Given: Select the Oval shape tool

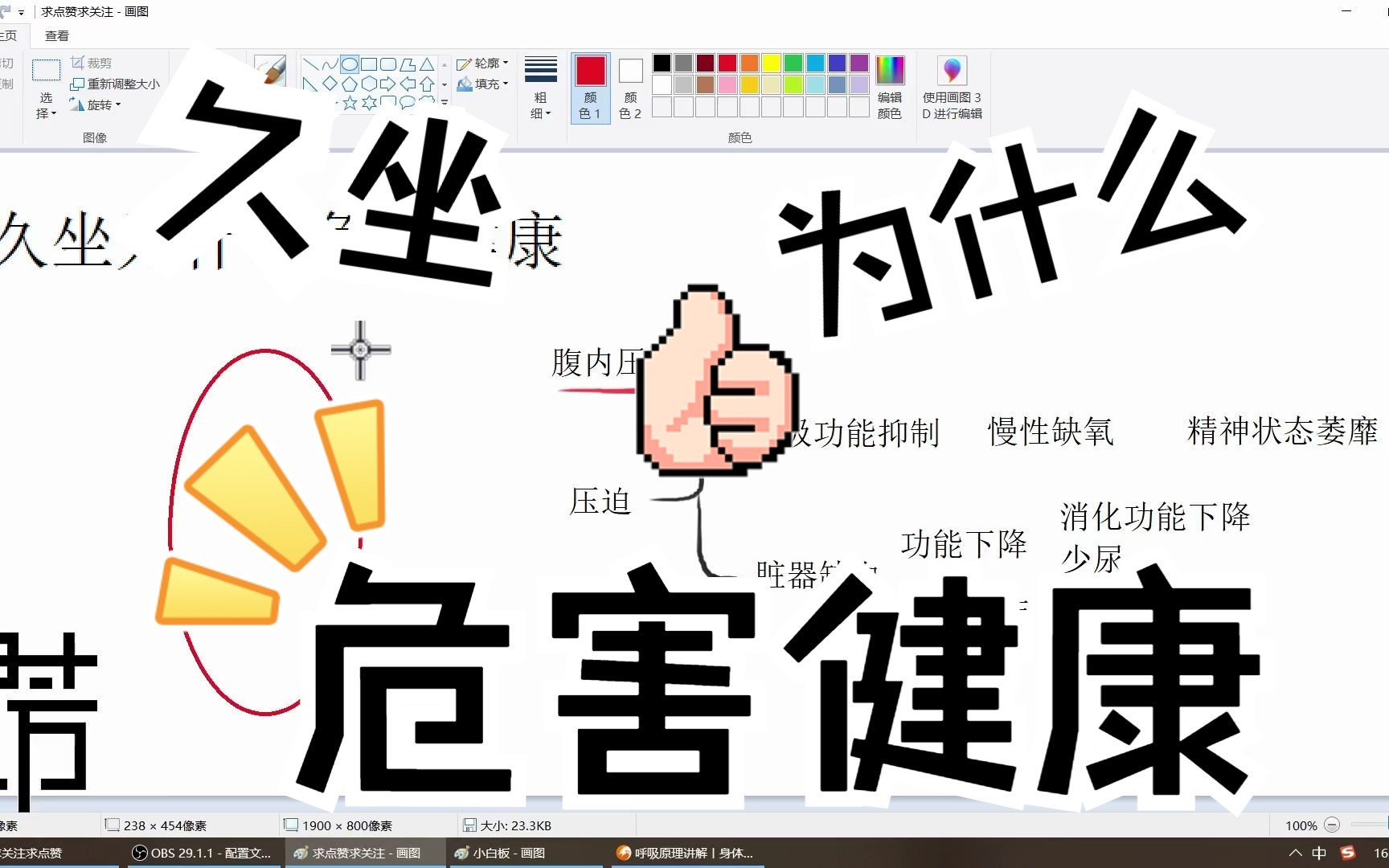Looking at the screenshot, I should click(x=349, y=64).
